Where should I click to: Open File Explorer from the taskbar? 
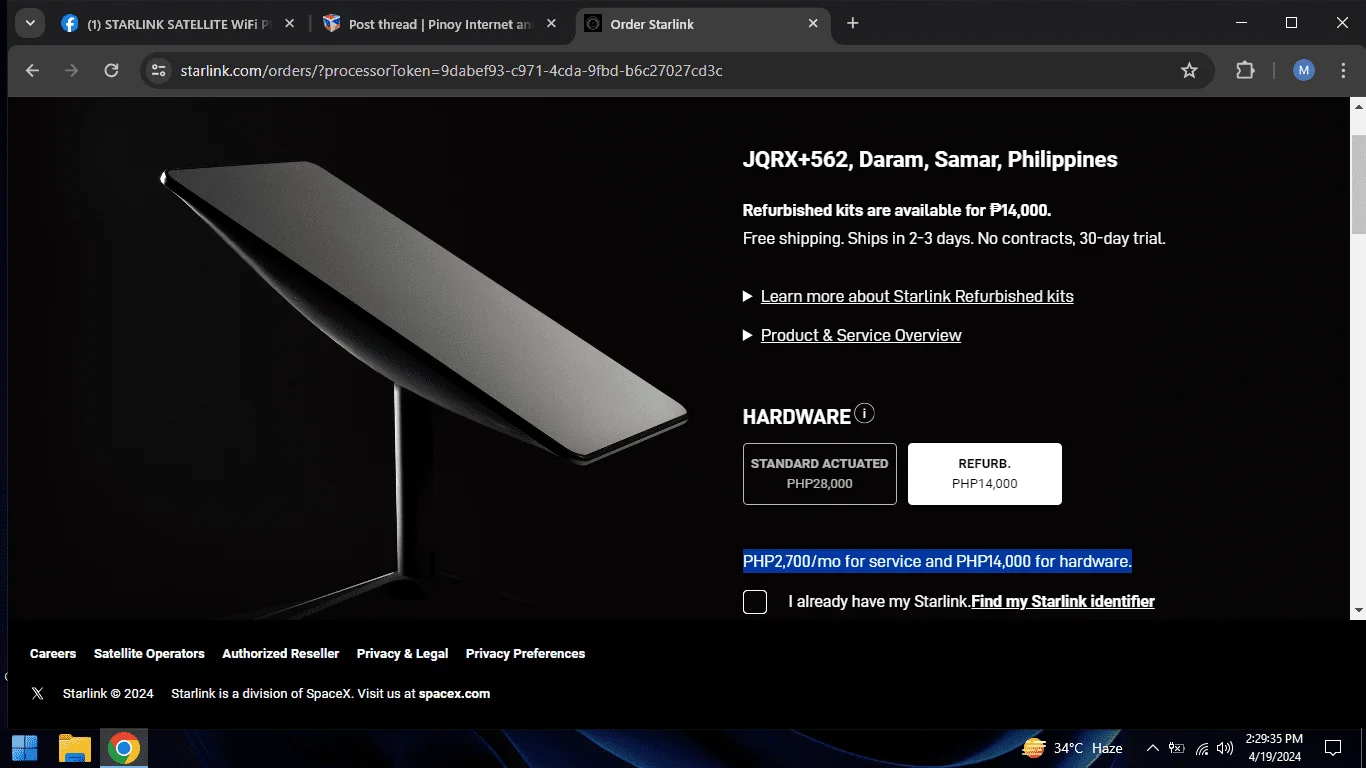75,748
